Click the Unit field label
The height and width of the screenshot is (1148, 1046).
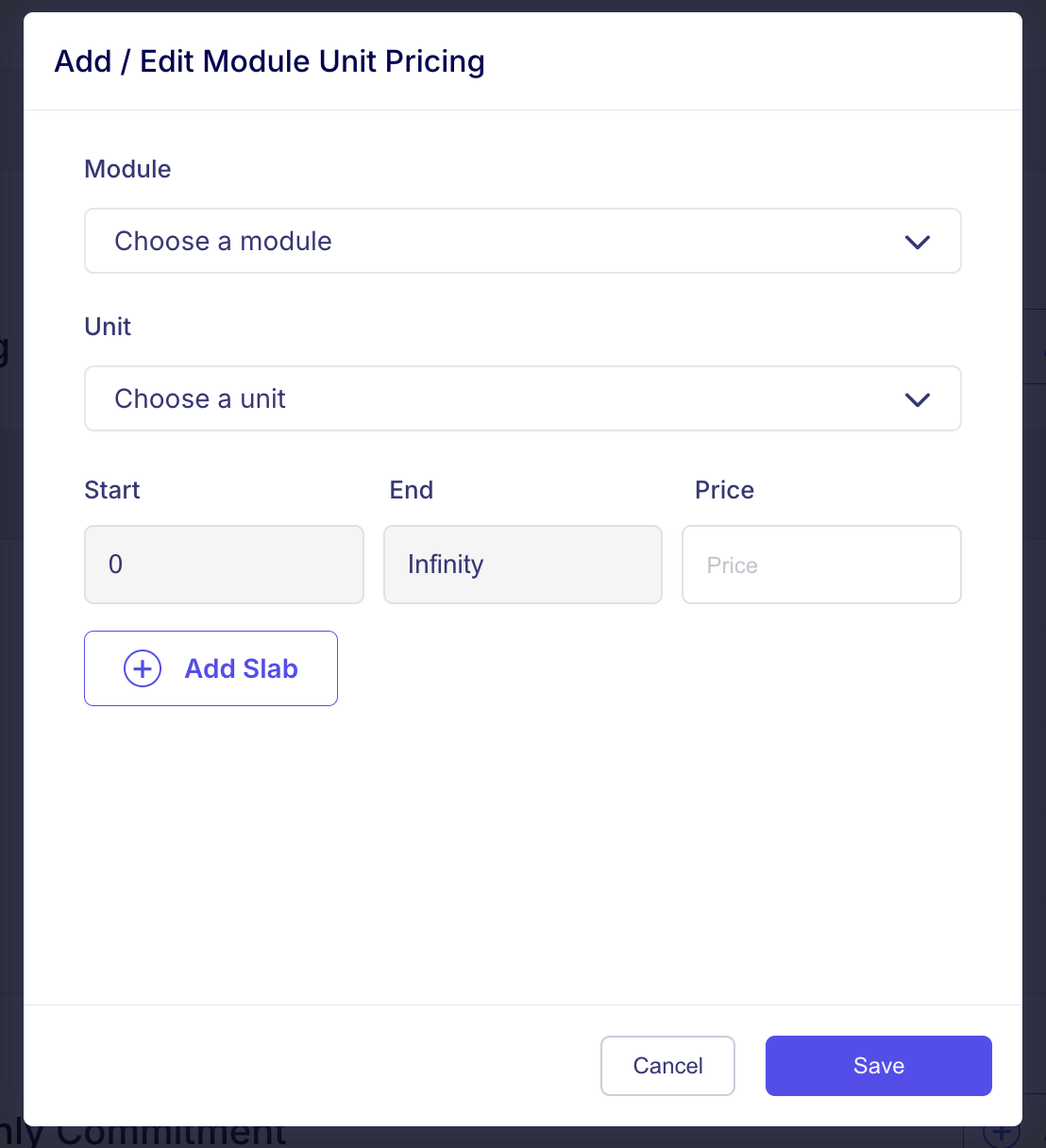click(108, 327)
